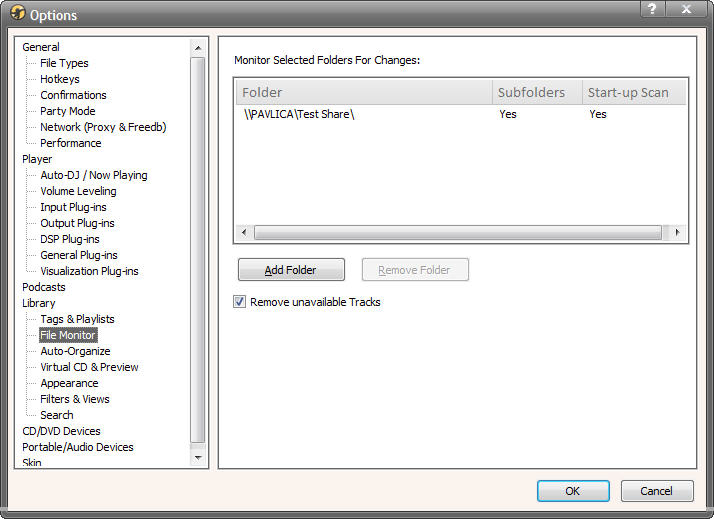Cancel the Options dialog
This screenshot has width=714, height=519.
[656, 491]
